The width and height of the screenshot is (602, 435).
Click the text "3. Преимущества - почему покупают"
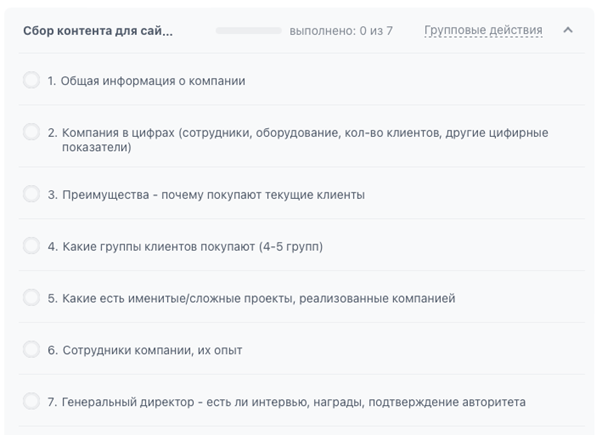(x=206, y=194)
